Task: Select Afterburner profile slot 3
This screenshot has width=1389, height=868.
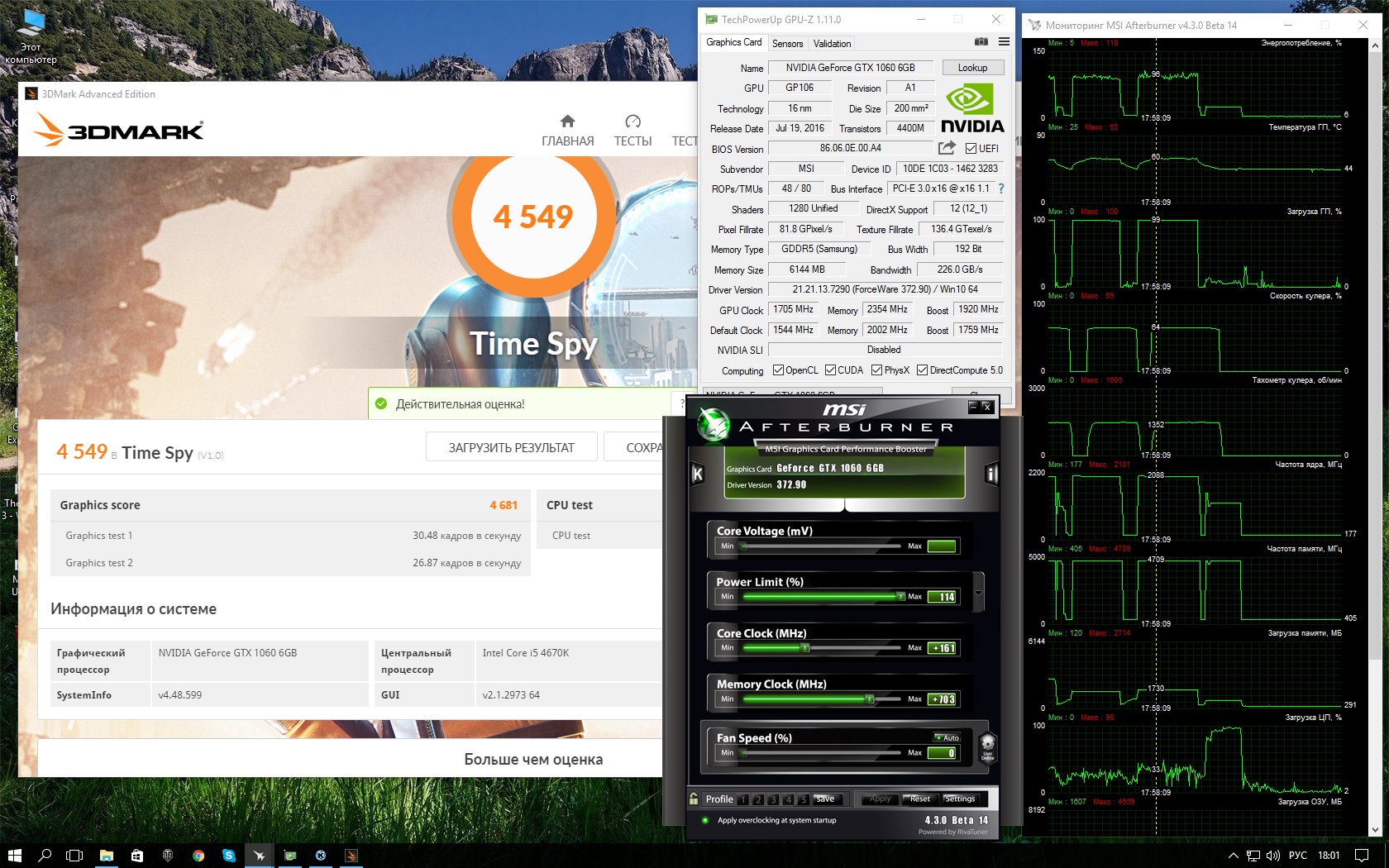Action: click(773, 799)
